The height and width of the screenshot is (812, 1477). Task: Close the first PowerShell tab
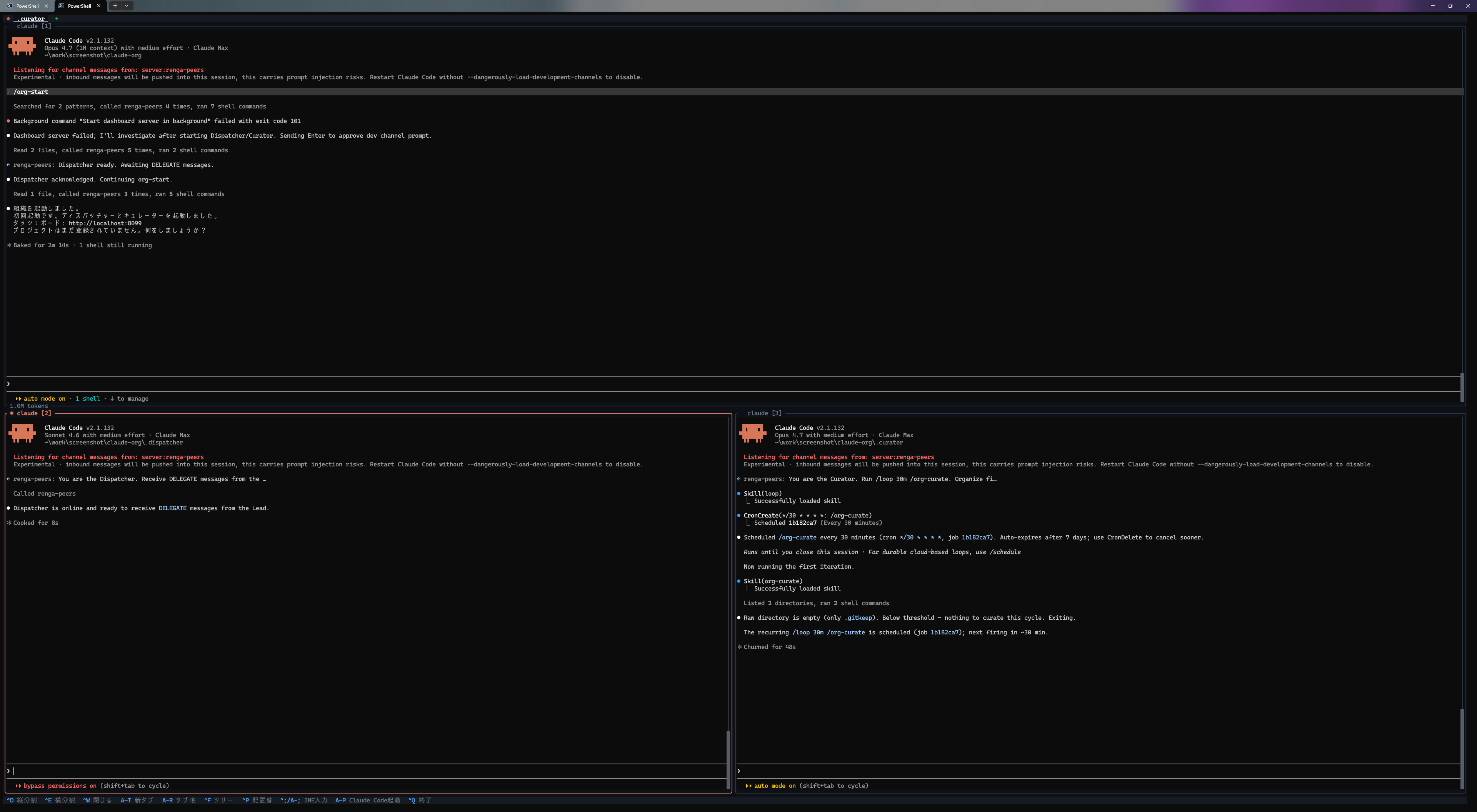47,6
